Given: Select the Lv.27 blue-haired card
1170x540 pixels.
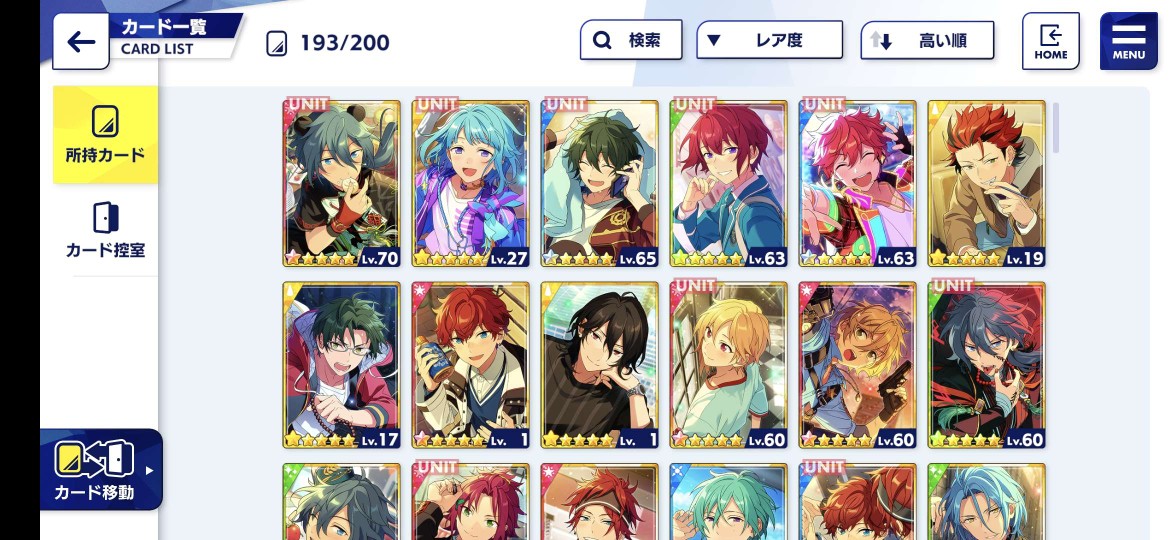Looking at the screenshot, I should [x=471, y=183].
